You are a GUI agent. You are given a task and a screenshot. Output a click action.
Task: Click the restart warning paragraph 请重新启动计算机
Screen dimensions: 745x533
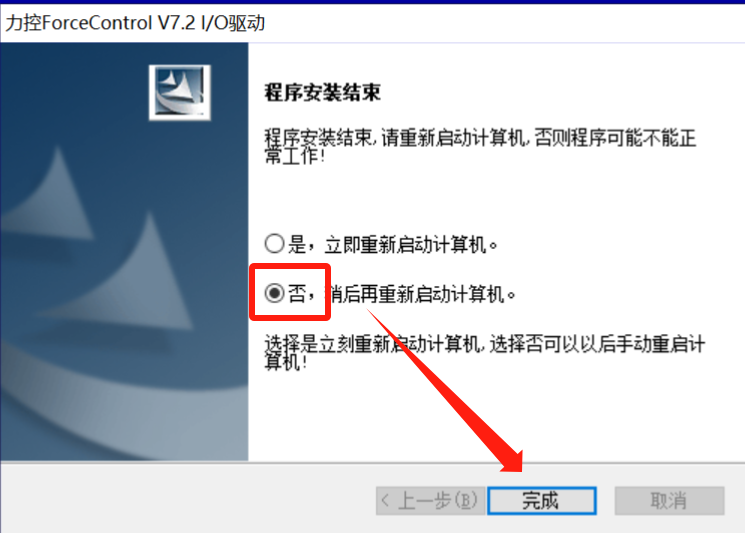point(480,146)
